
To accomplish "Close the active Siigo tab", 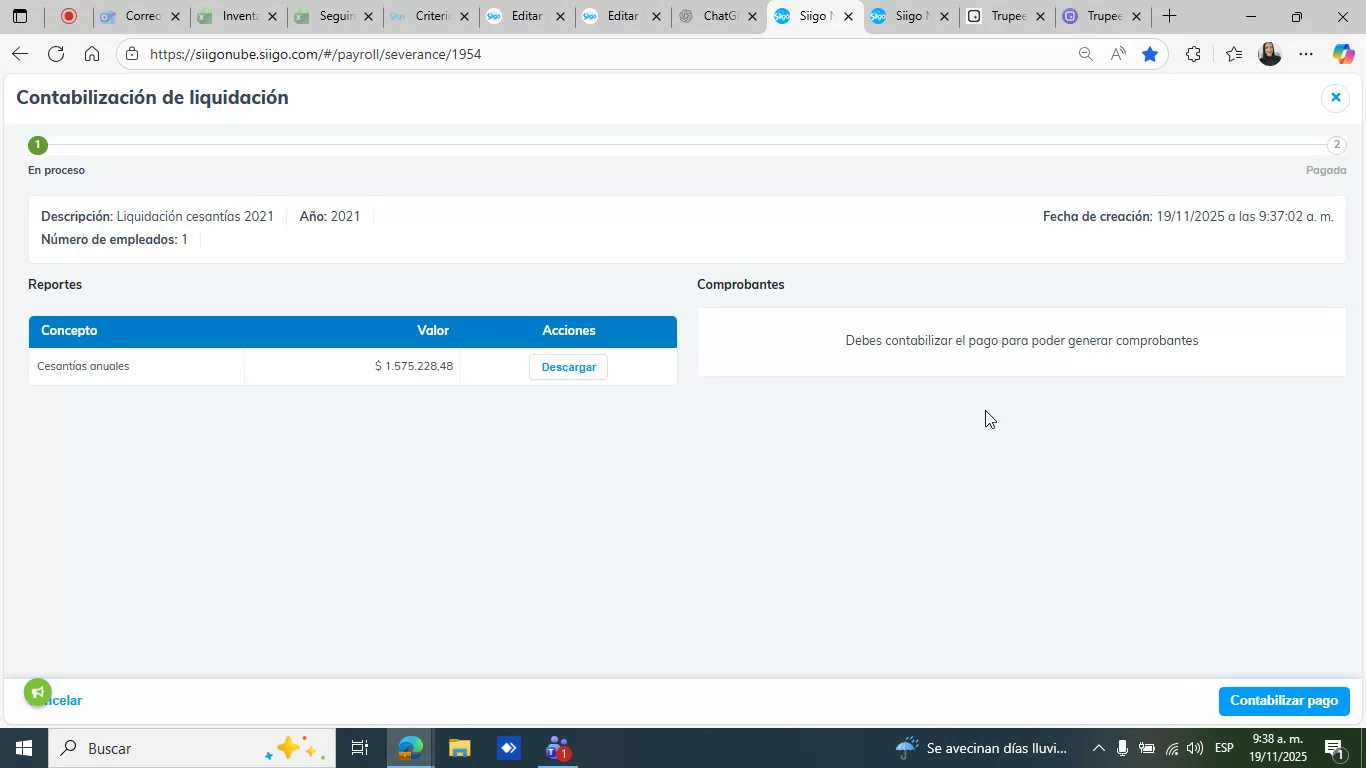I will (848, 17).
